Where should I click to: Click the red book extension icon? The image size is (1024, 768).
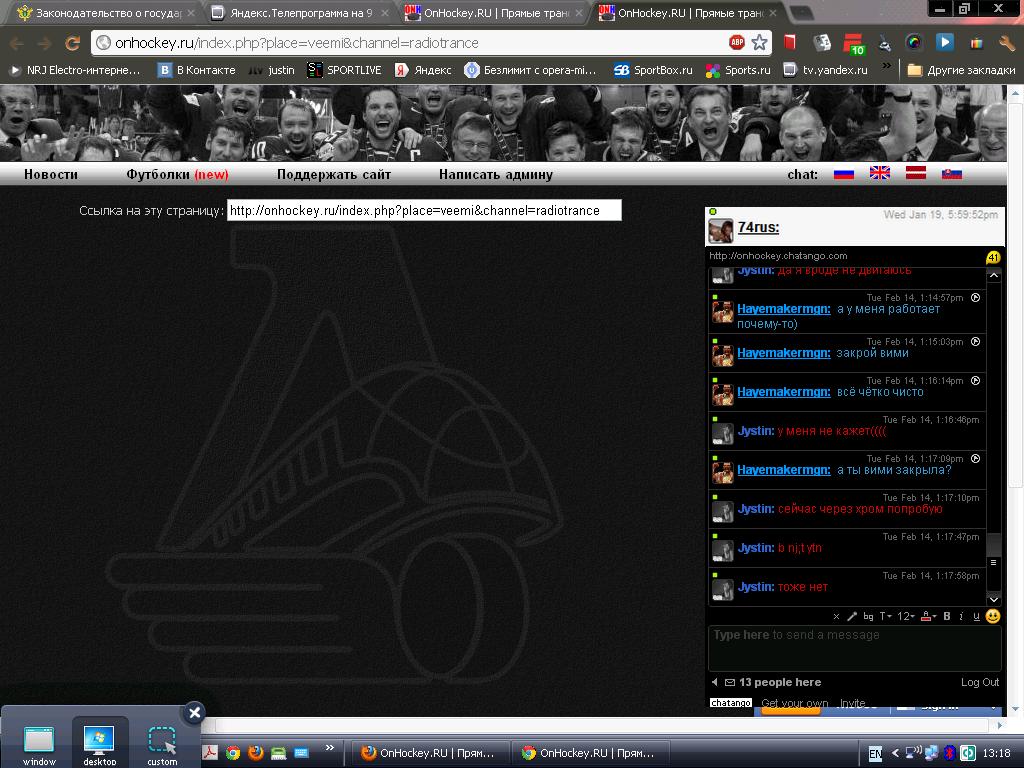790,42
